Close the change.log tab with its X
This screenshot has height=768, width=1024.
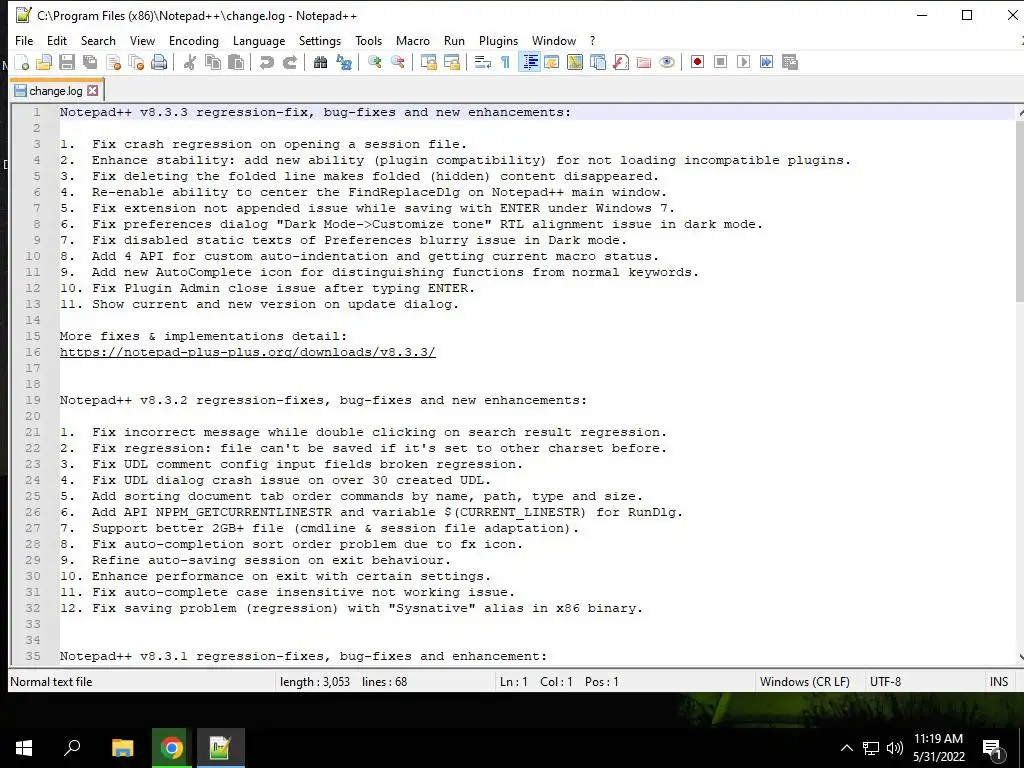(93, 91)
